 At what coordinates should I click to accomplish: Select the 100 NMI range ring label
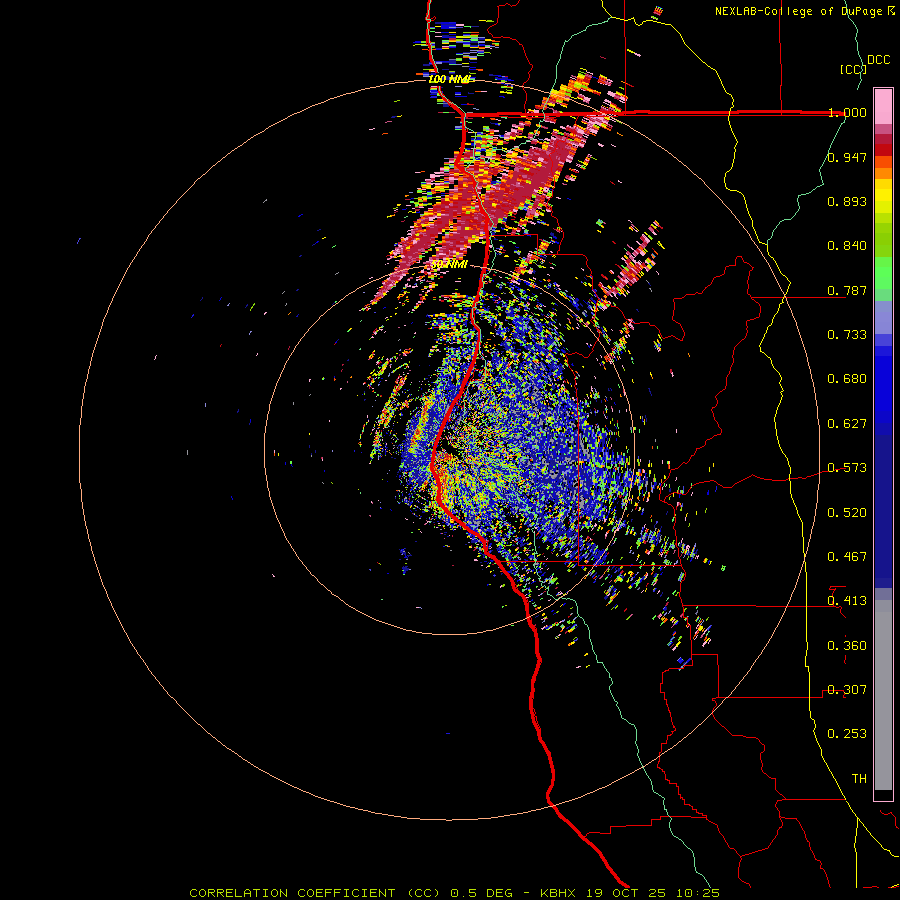[449, 79]
